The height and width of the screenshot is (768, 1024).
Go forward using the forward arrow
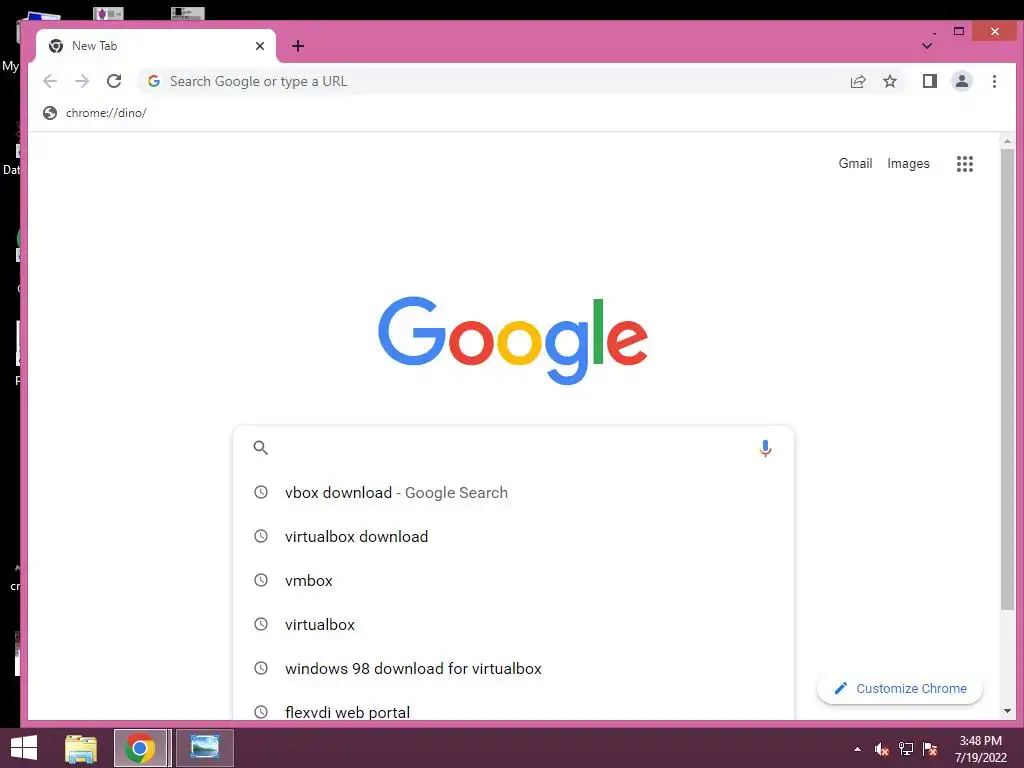[82, 81]
